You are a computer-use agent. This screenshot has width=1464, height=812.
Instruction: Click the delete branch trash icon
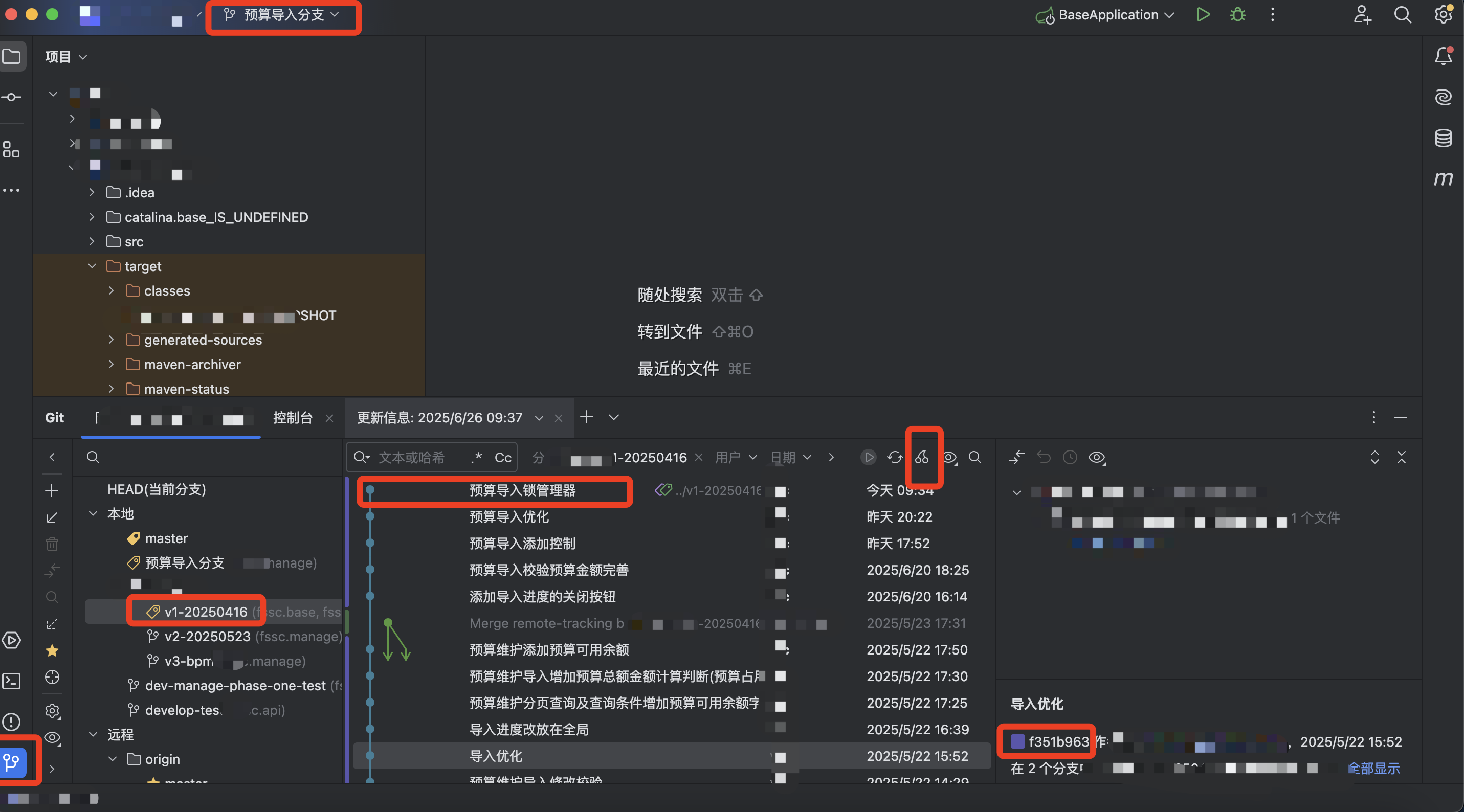(x=52, y=544)
